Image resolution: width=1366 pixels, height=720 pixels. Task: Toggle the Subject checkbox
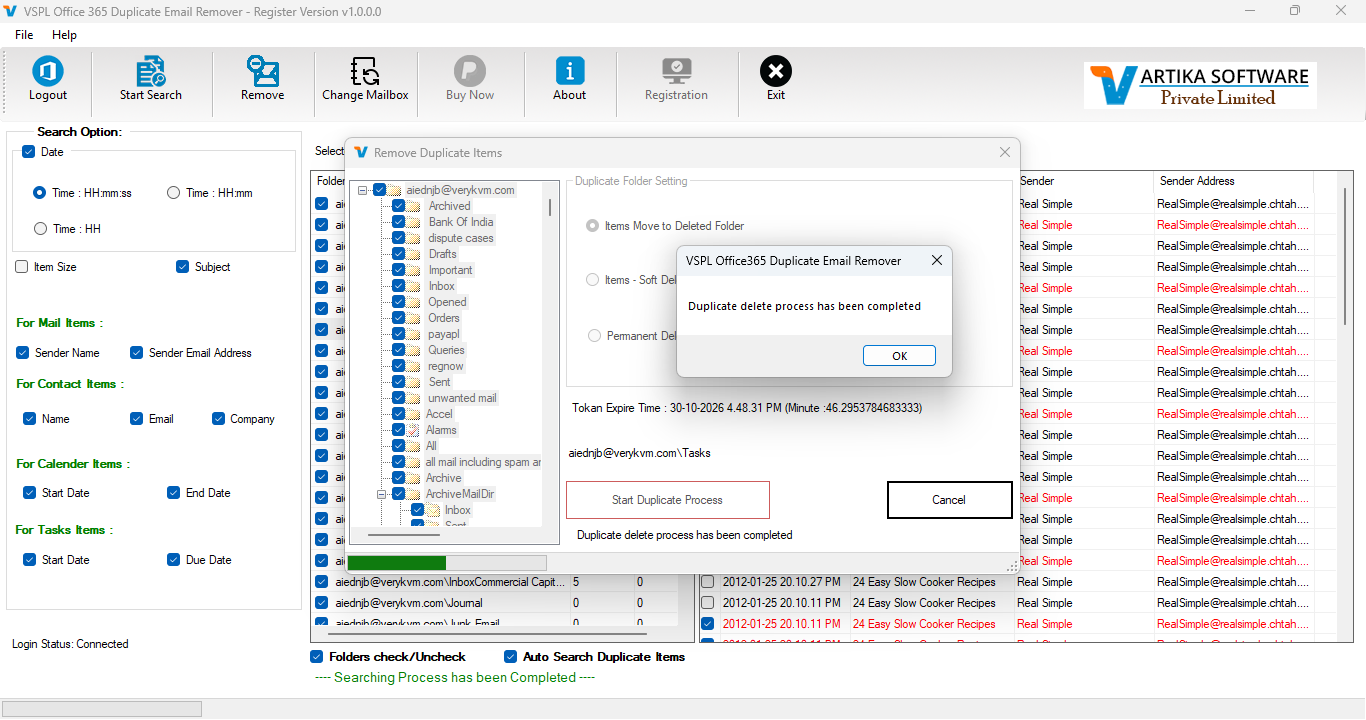click(x=183, y=267)
